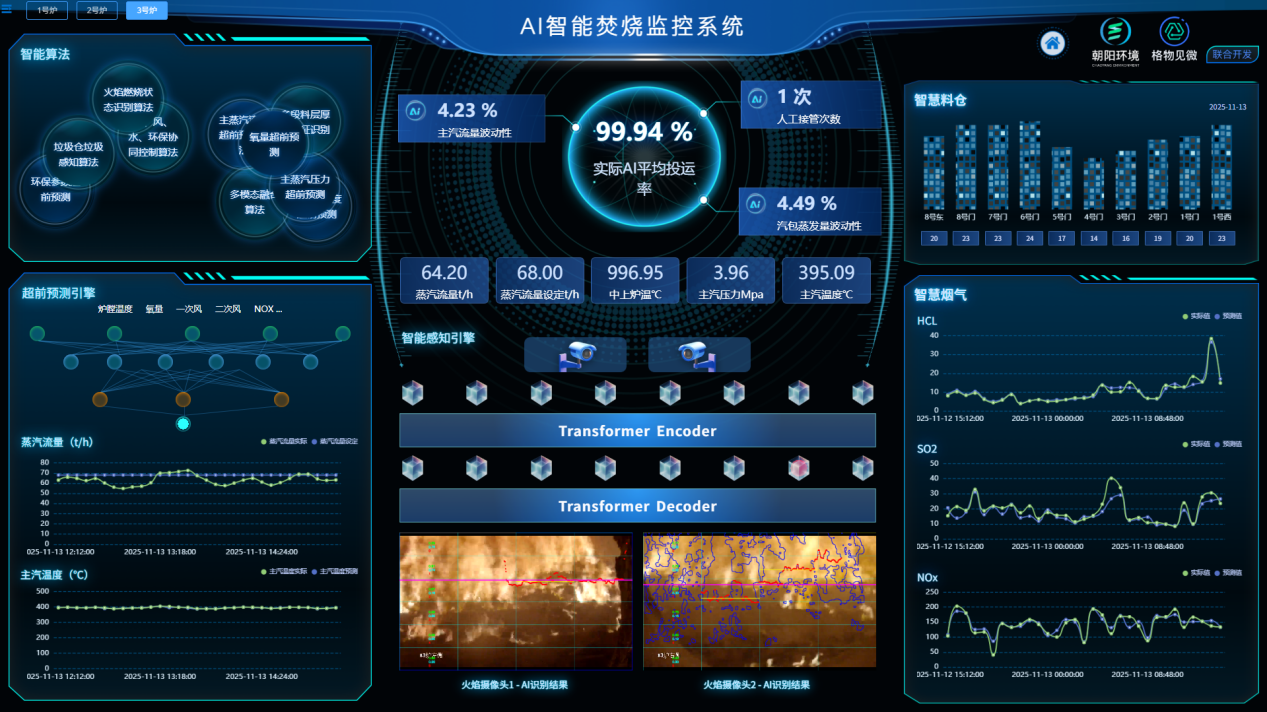
Task: Click flame camera 1 AI result image
Action: 515,601
